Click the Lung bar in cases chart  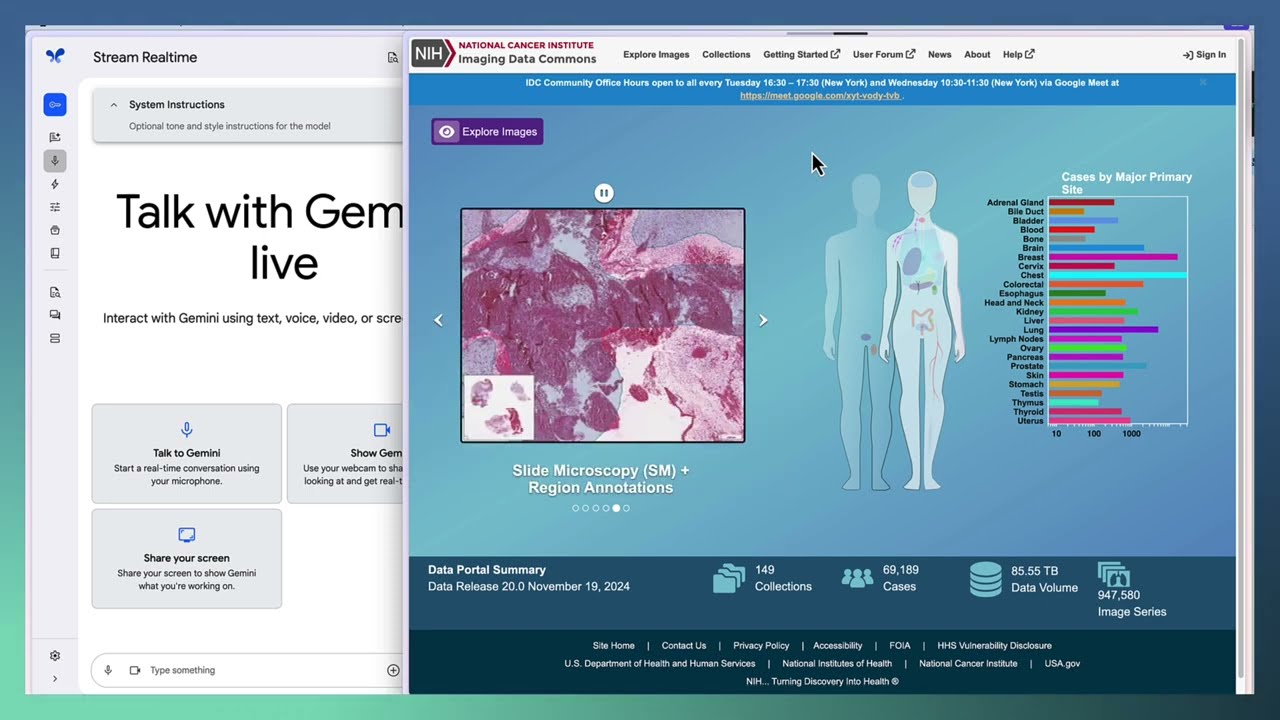click(1103, 329)
